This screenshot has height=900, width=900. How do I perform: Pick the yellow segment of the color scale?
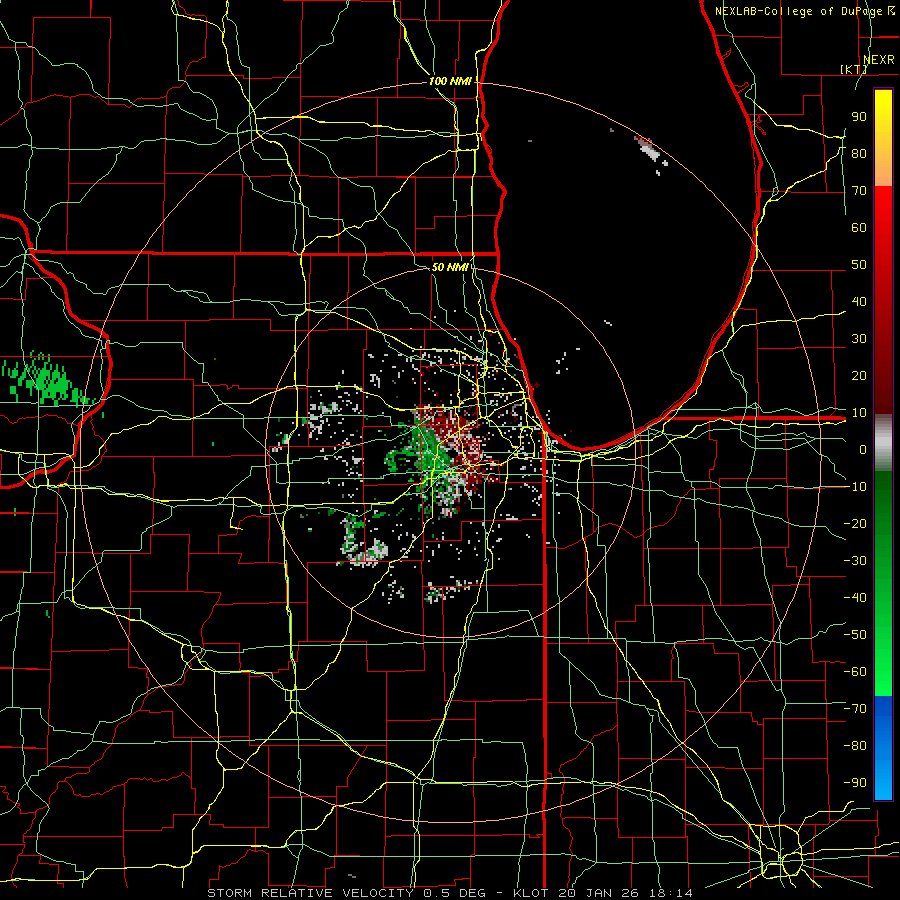(883, 138)
